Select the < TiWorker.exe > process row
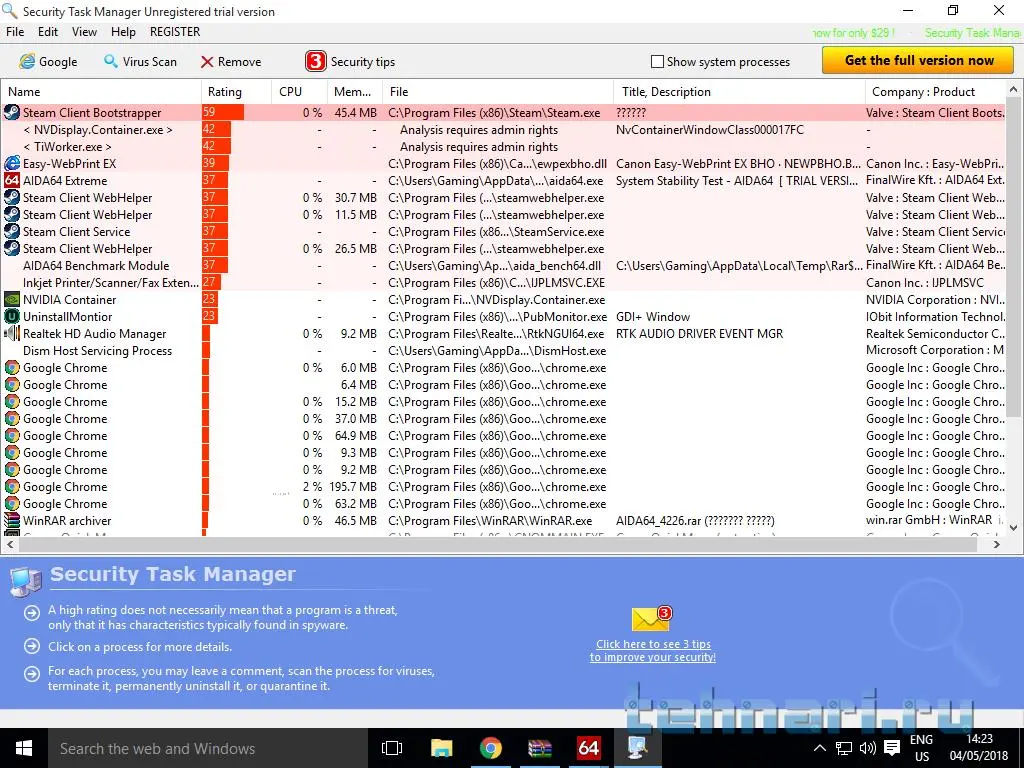 (504, 146)
